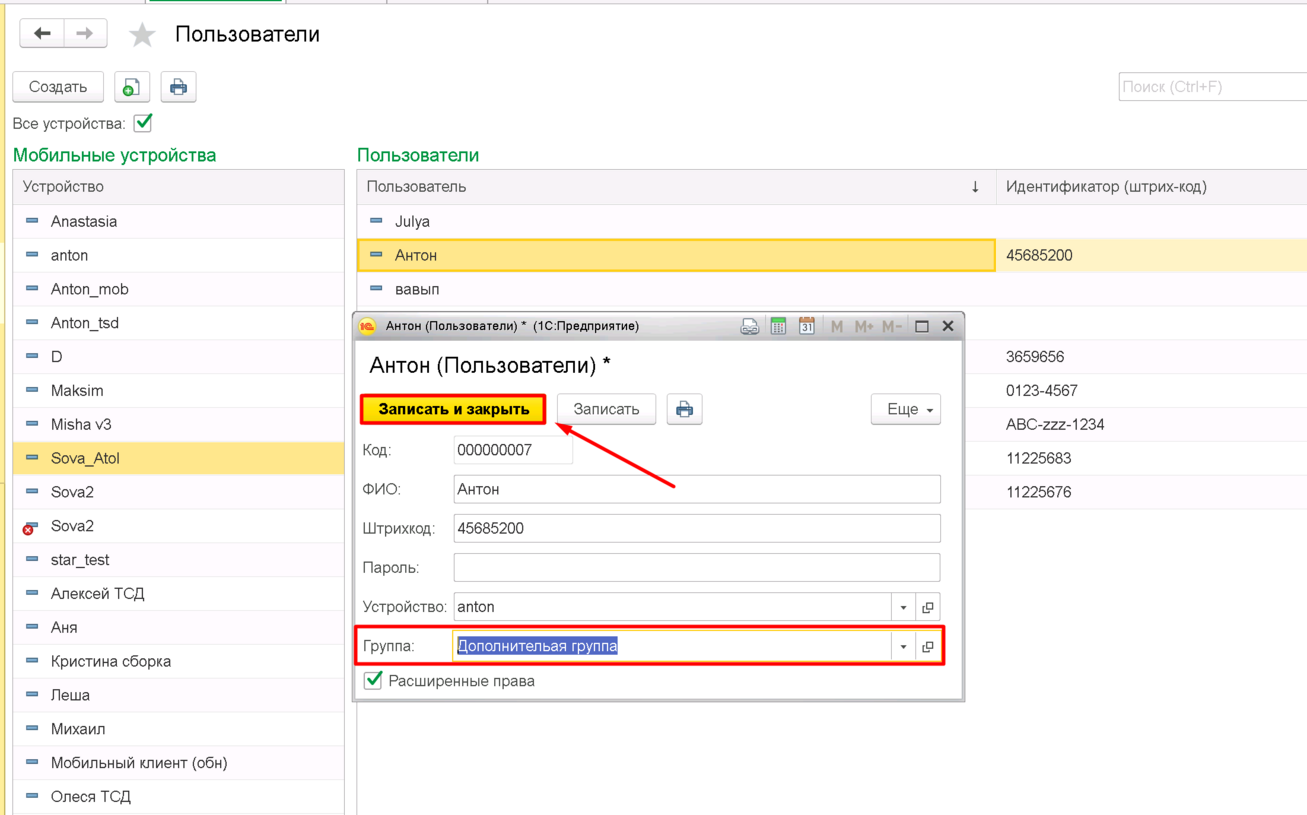Click the forward navigation arrow
The height and width of the screenshot is (815, 1307).
pos(85,34)
